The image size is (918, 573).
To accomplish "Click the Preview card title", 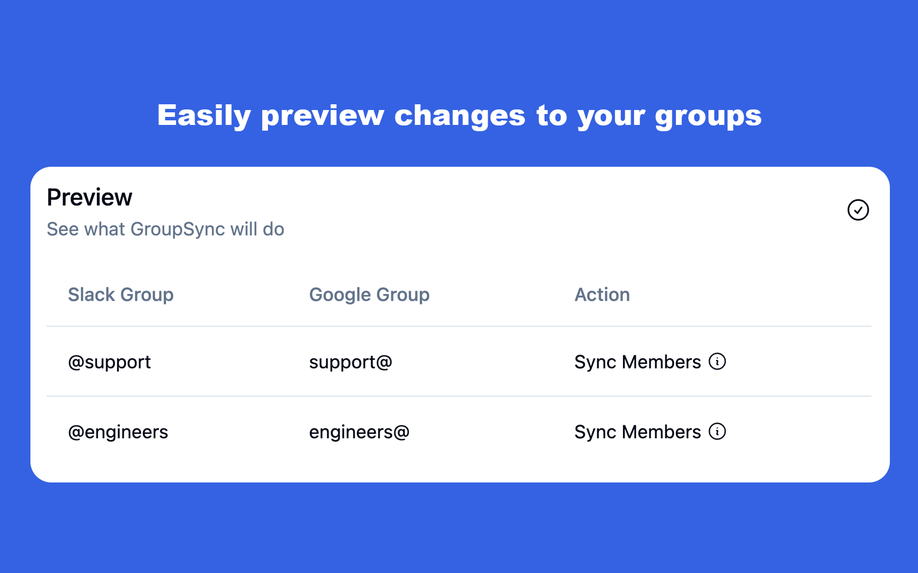I will 90,197.
